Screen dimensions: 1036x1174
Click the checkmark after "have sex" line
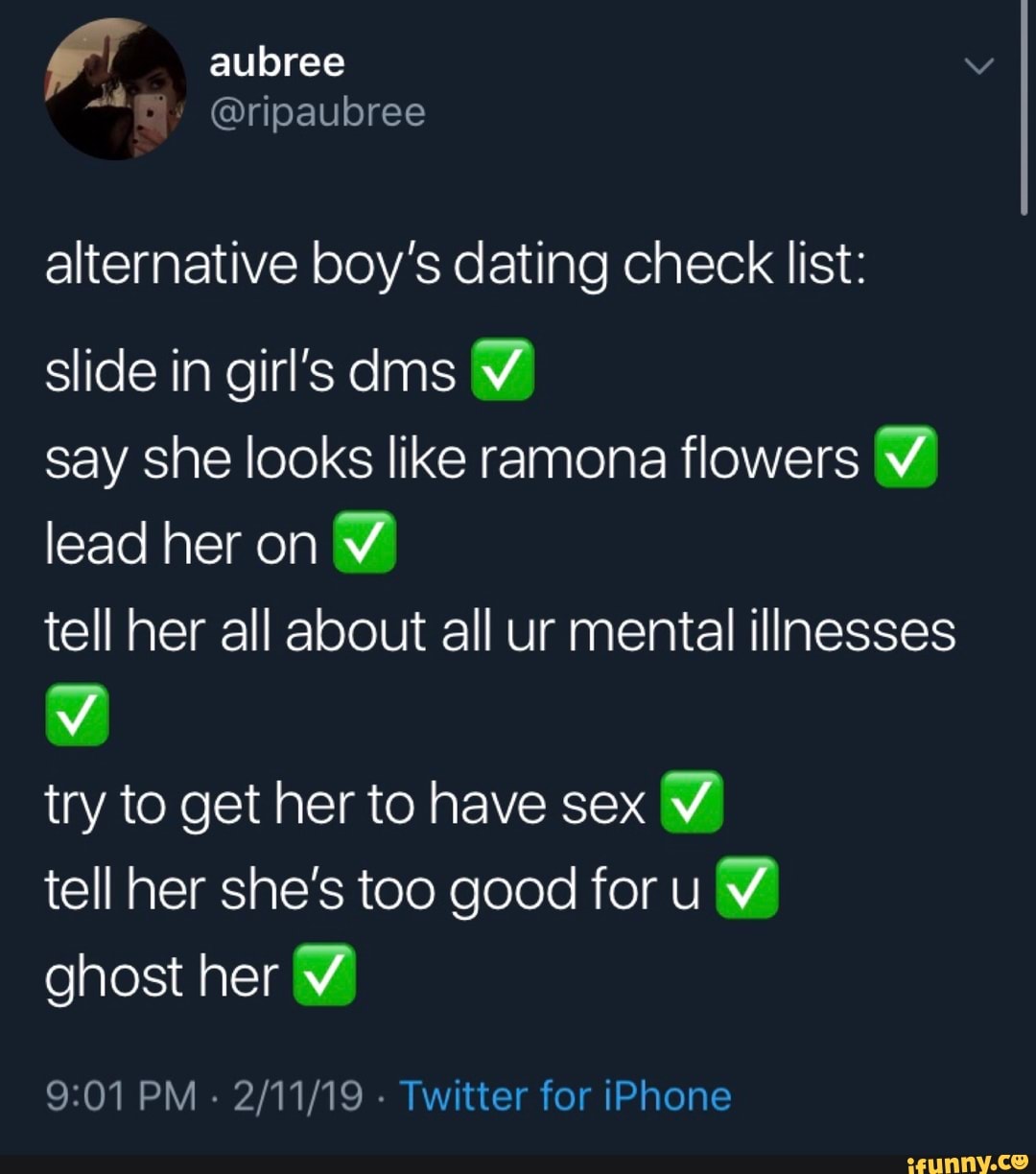[692, 803]
